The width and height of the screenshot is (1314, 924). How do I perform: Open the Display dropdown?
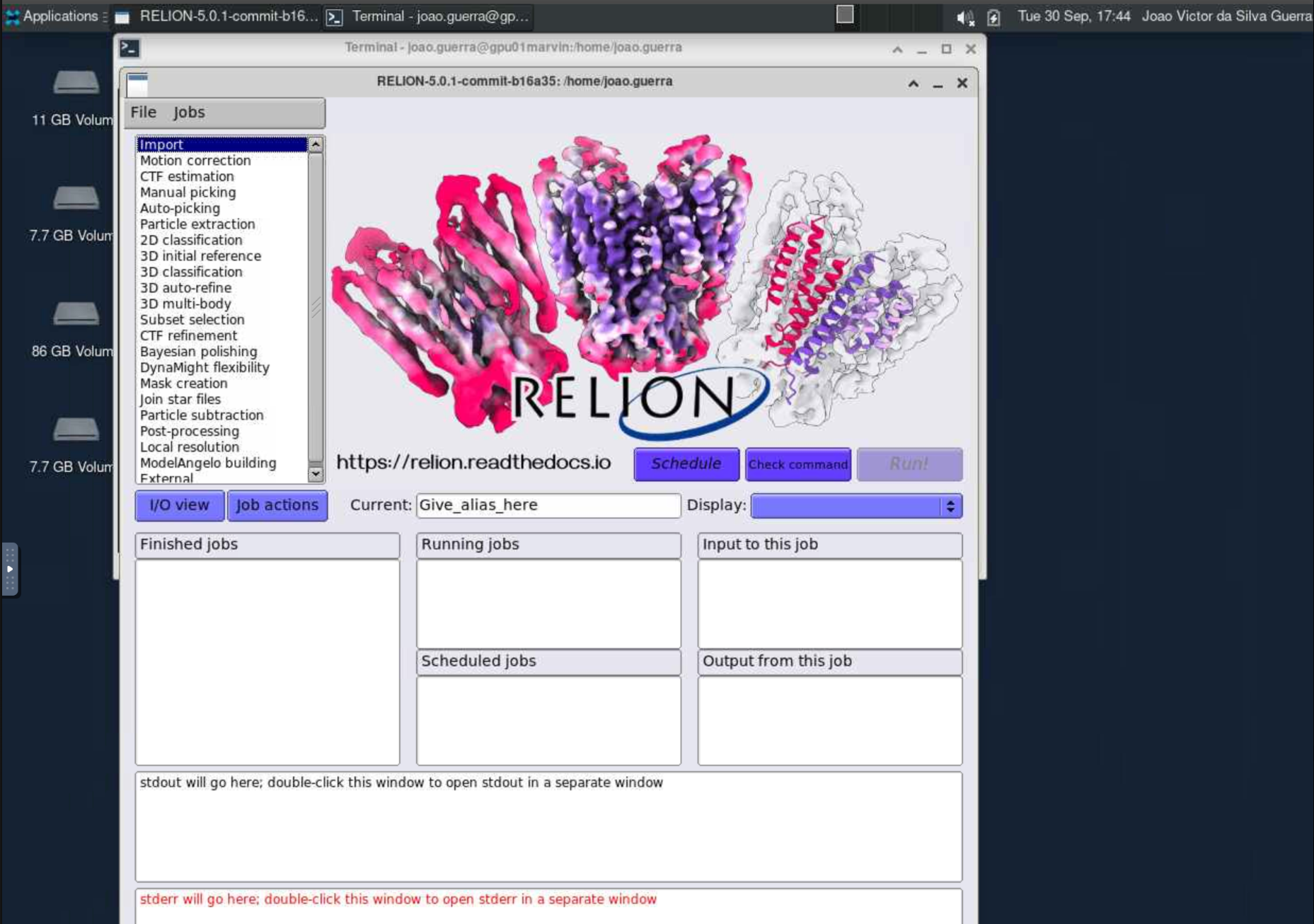[855, 505]
